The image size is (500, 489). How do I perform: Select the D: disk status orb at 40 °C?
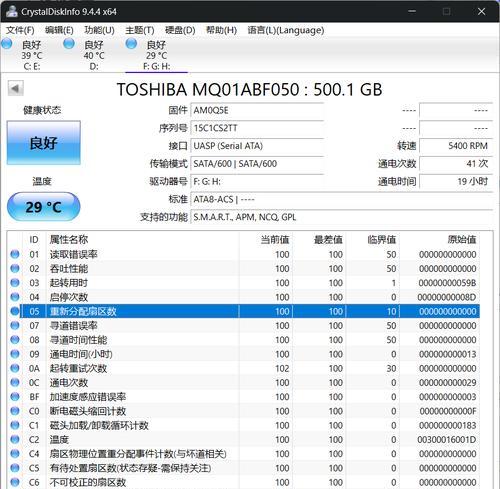pyautogui.click(x=69, y=43)
